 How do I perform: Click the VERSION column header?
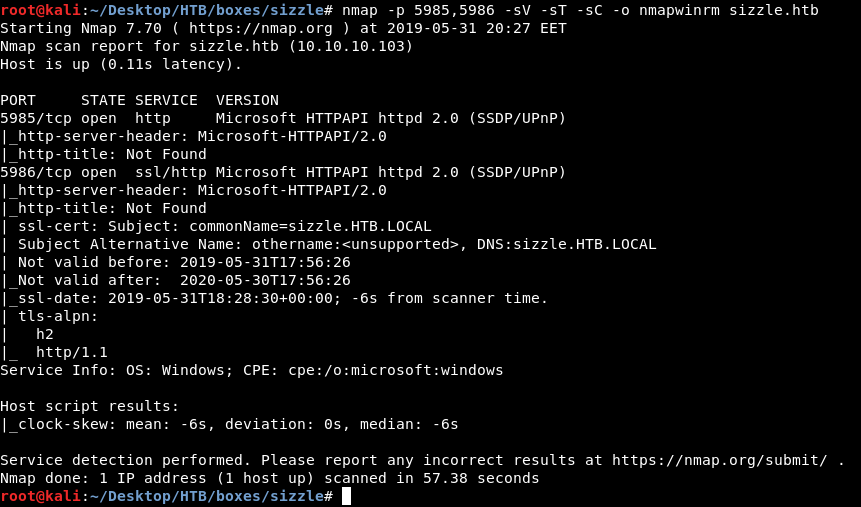247,100
